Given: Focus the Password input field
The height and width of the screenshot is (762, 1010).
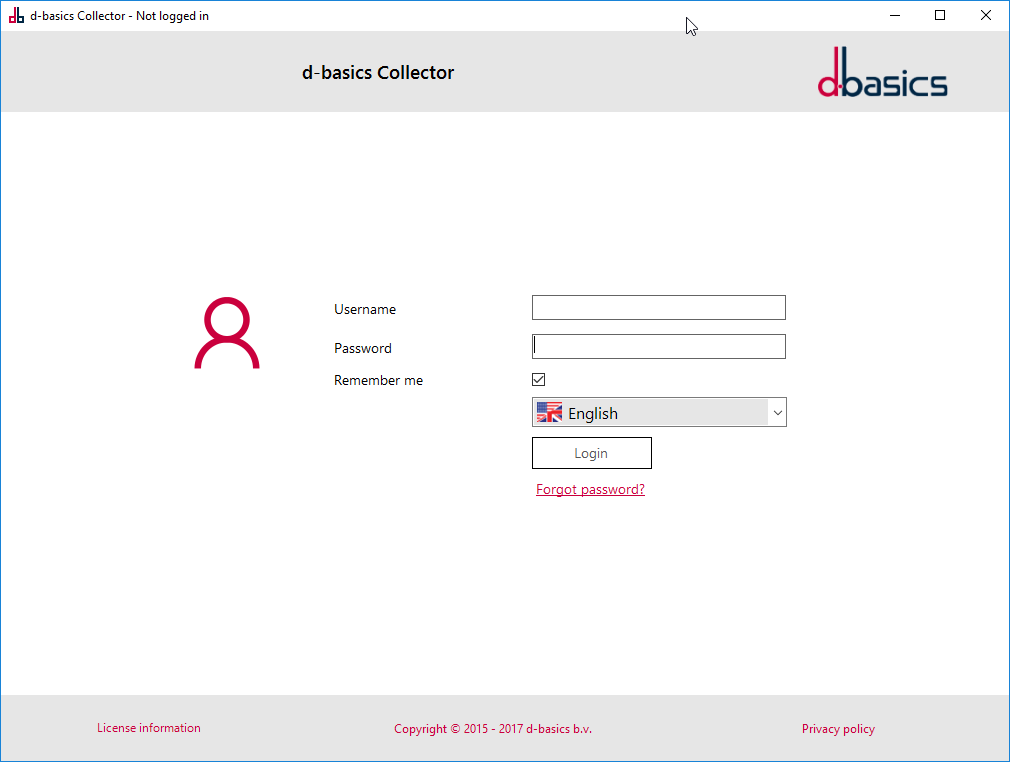Looking at the screenshot, I should 658,347.
